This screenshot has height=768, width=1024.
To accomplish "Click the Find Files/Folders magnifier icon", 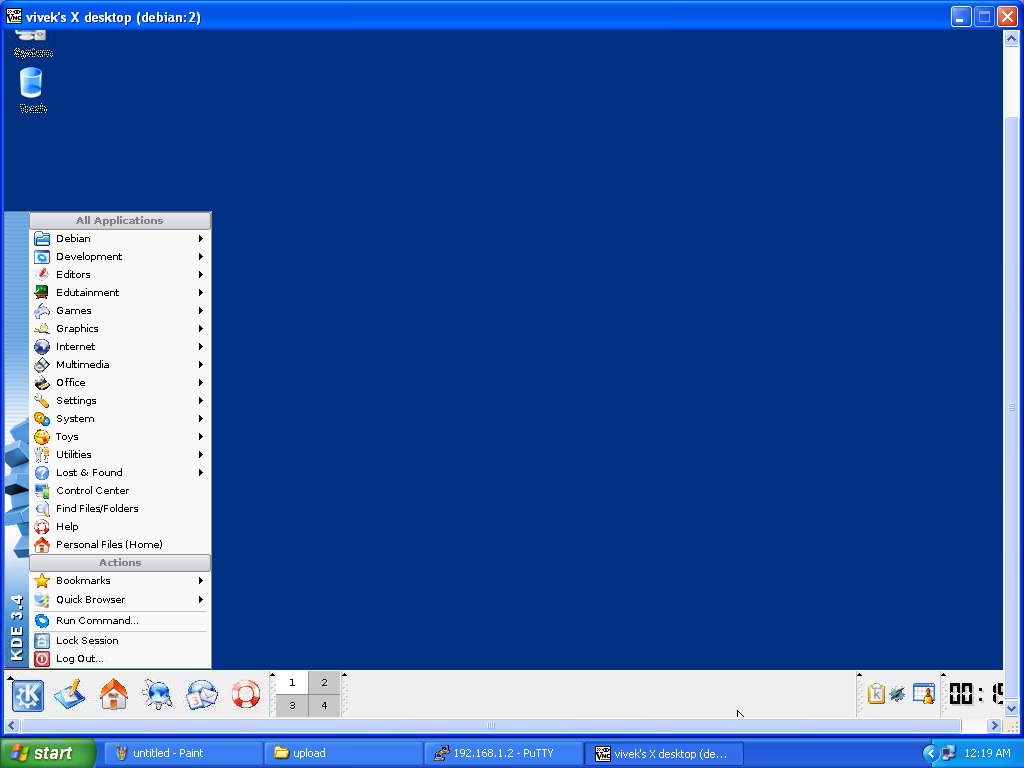I will tap(42, 509).
